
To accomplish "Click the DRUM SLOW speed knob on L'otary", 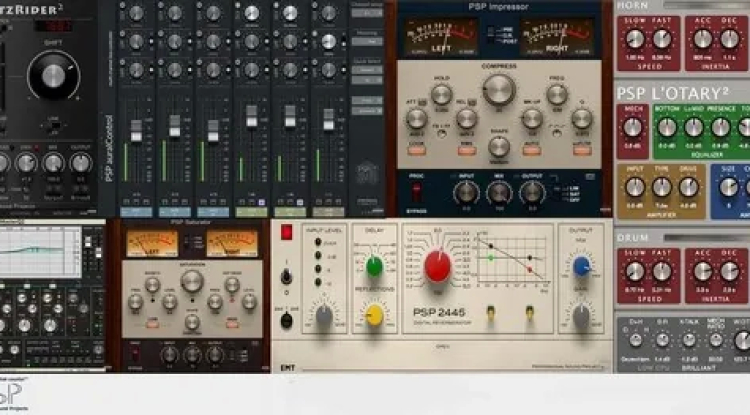I will (x=635, y=271).
